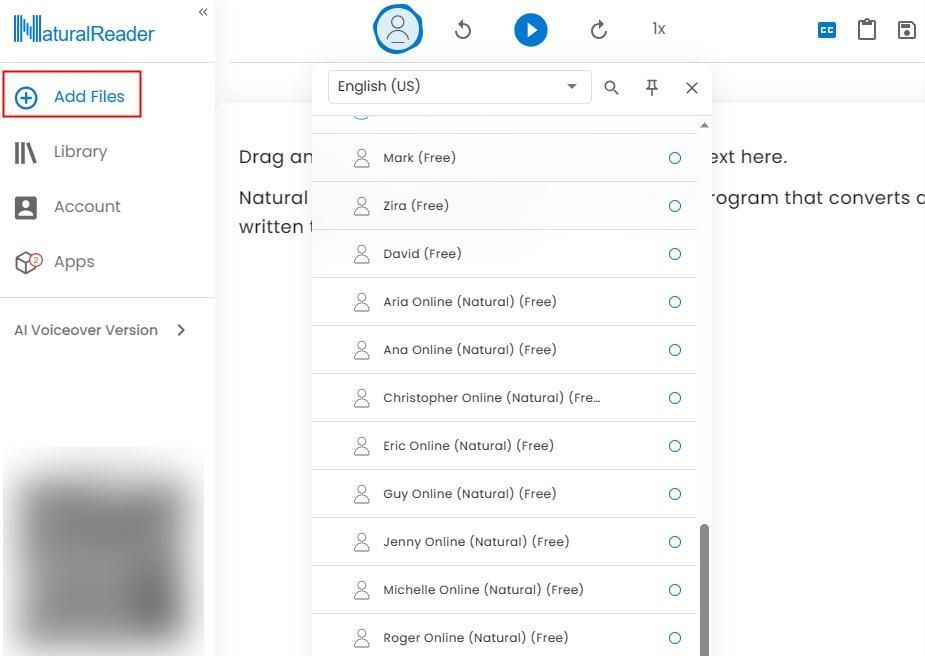925x656 pixels.
Task: Start playback with the blue play button
Action: 531,30
